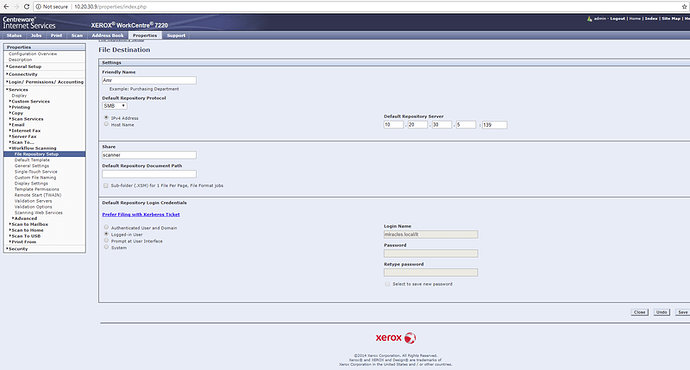Expand Security in sidebar

point(18,249)
